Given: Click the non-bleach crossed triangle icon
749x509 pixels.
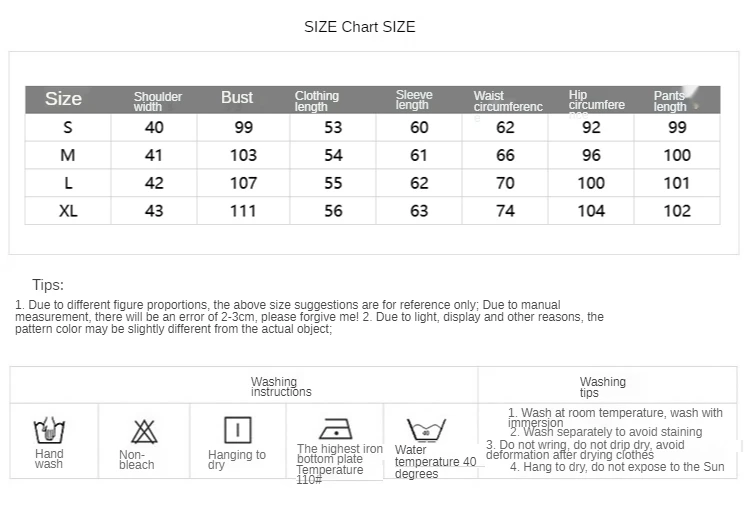Looking at the screenshot, I should pos(144,431).
